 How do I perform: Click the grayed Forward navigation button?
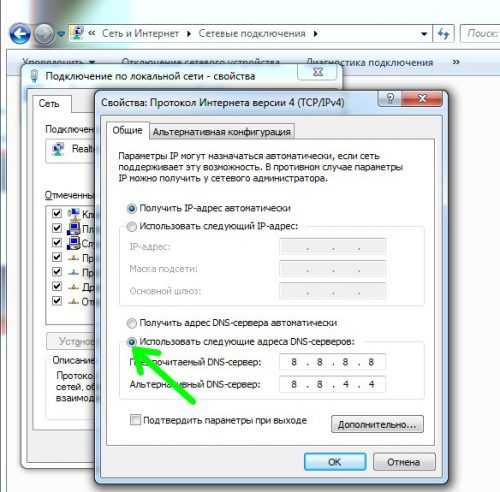[x=44, y=34]
